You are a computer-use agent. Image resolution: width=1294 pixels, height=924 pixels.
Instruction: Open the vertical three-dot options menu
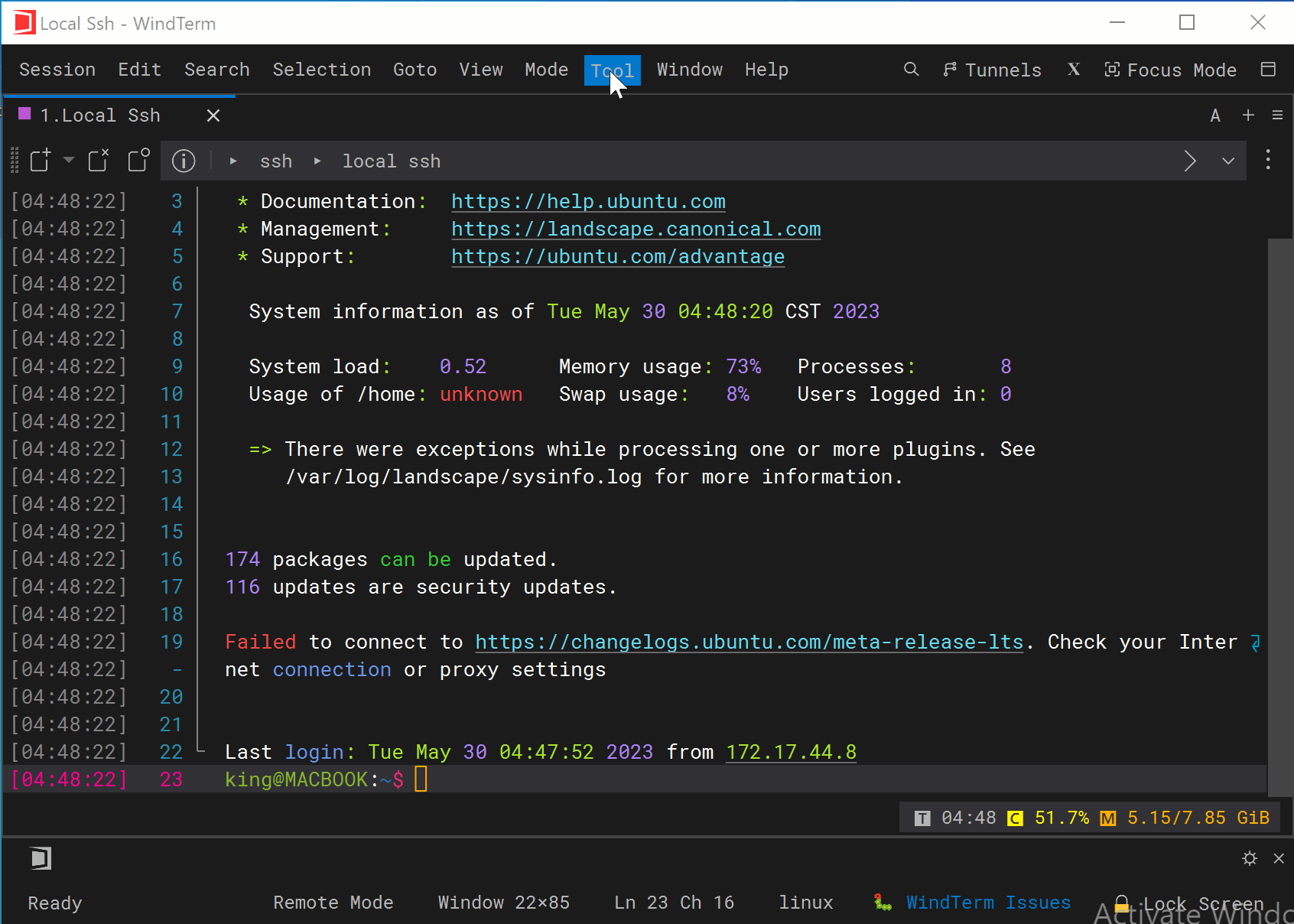tap(1268, 159)
